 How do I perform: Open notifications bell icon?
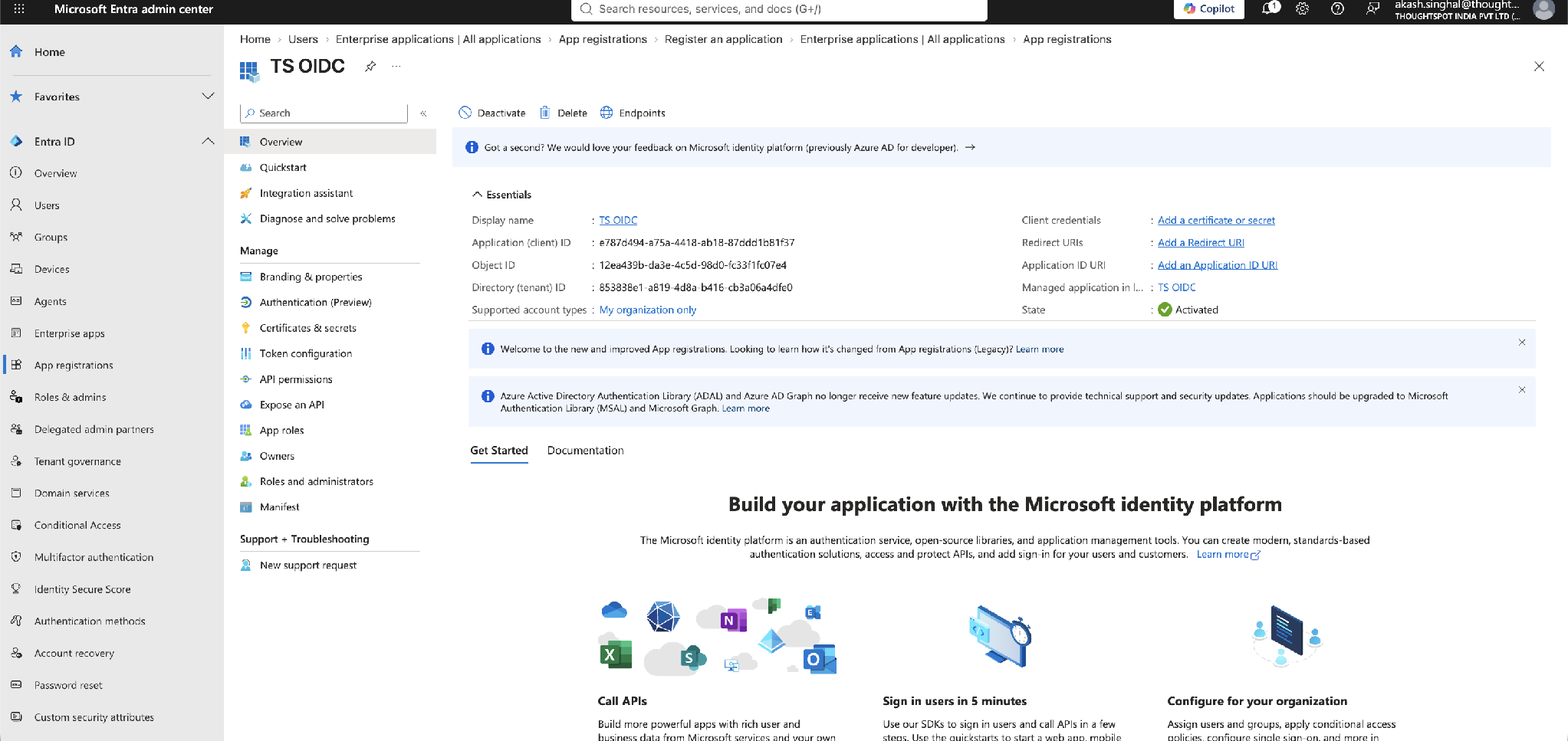1270,9
